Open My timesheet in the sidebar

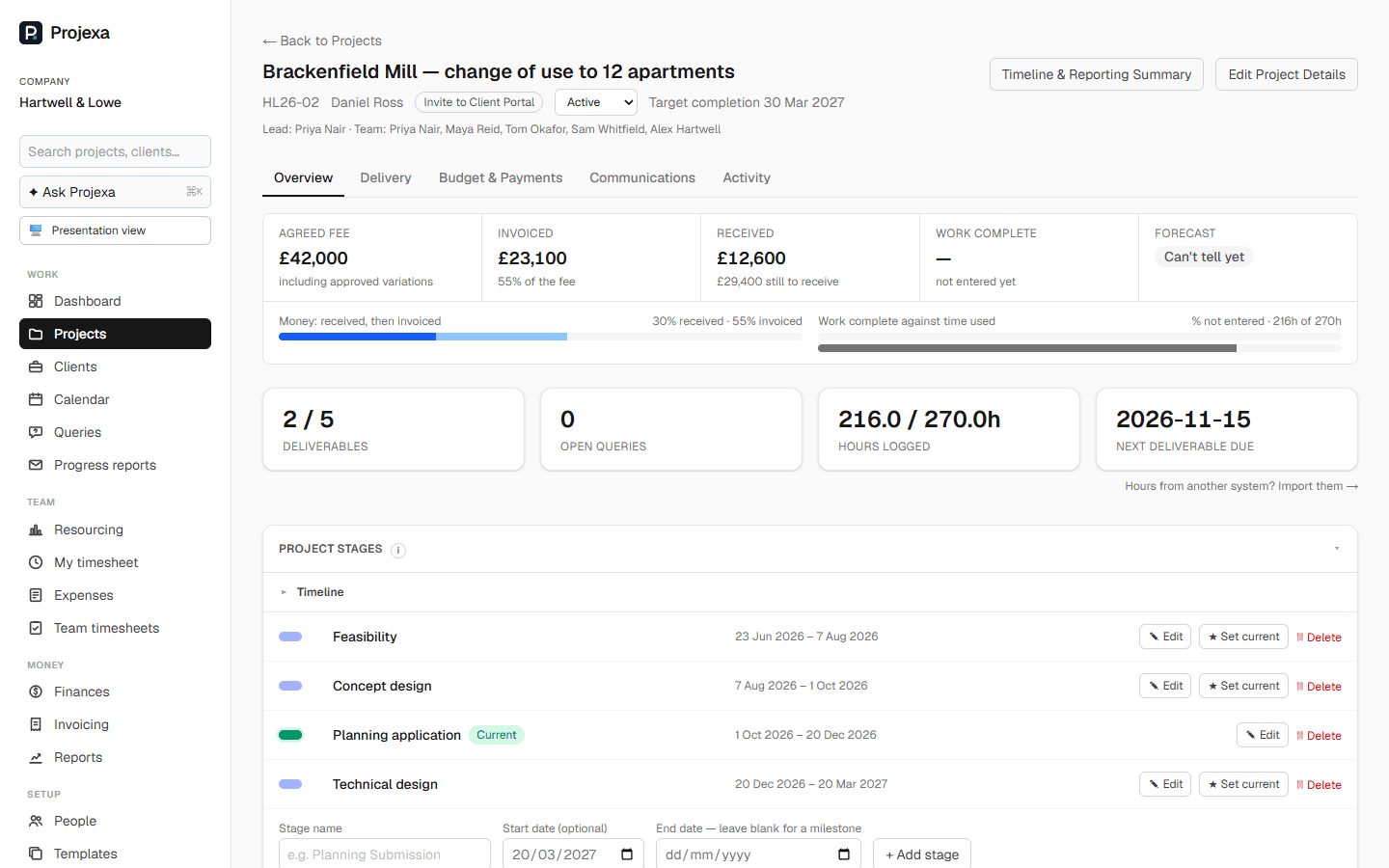click(x=115, y=562)
